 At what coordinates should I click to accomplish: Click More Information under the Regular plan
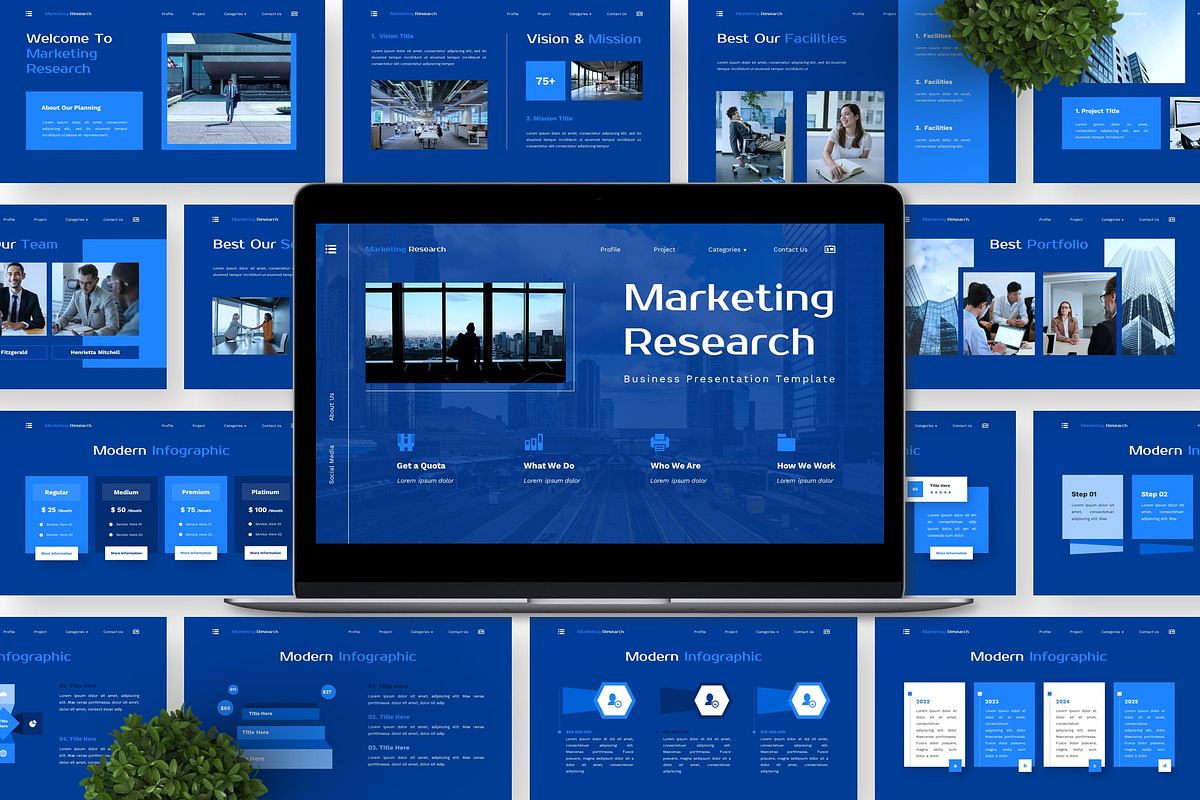point(56,552)
